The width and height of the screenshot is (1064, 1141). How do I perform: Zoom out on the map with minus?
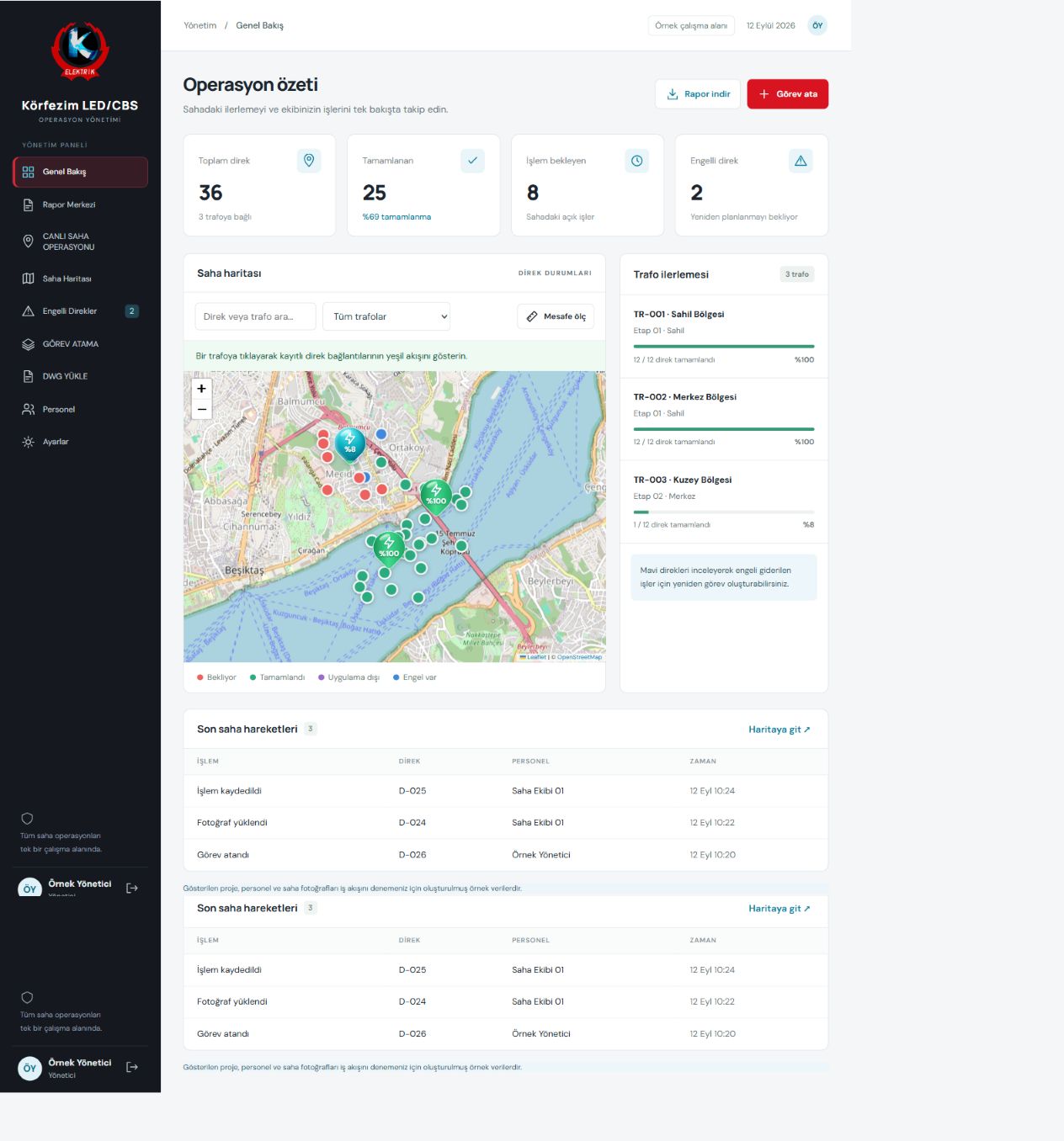[x=201, y=409]
